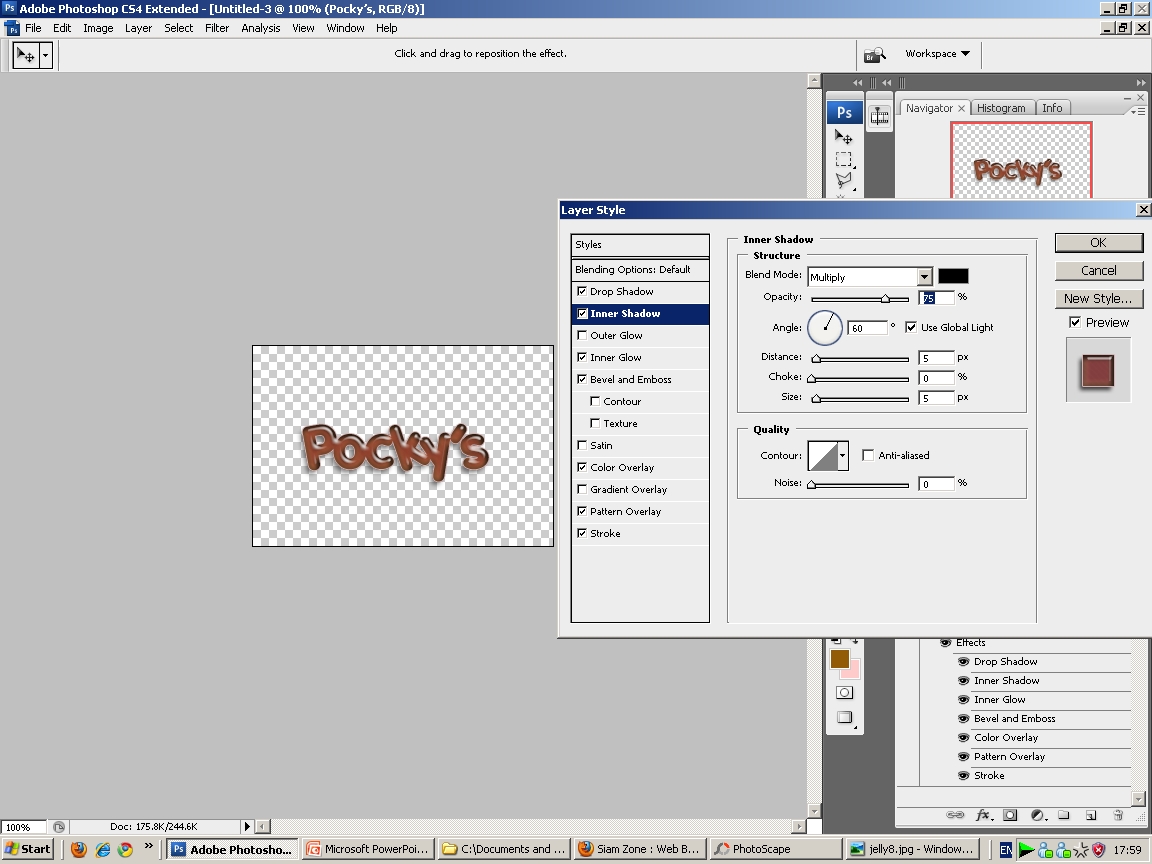Image resolution: width=1152 pixels, height=864 pixels.
Task: Click the Angle value input field
Action: coord(867,328)
